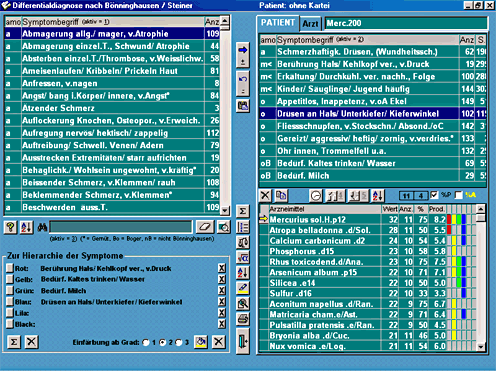496x372 pixels.
Task: Click the A-Z sort icon beside the help button
Action: (26, 227)
